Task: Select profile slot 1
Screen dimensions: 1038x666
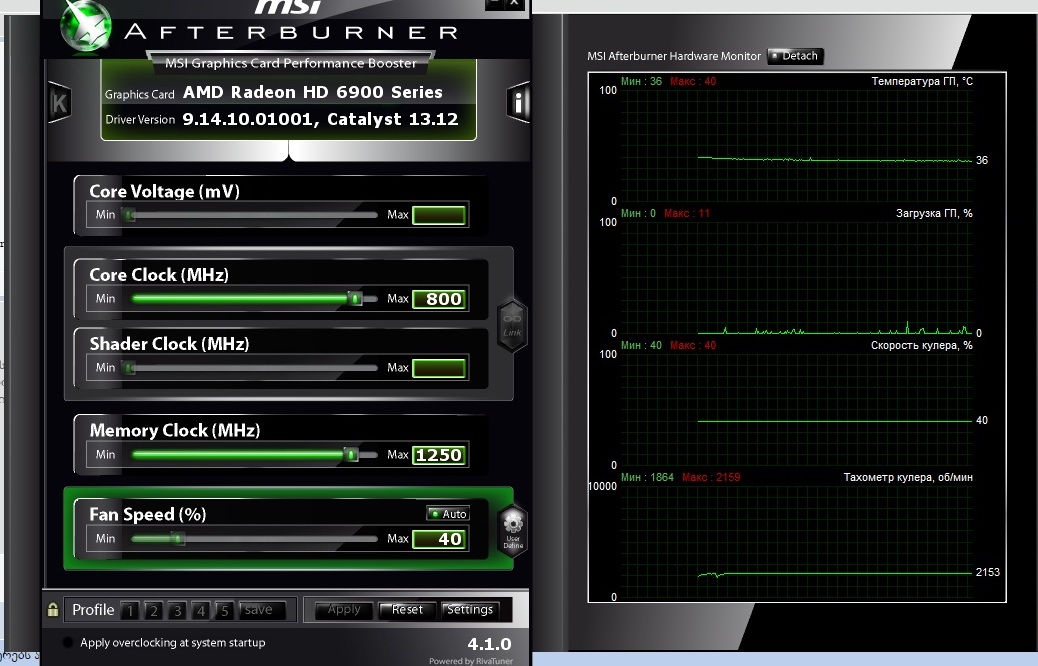Action: coord(130,610)
